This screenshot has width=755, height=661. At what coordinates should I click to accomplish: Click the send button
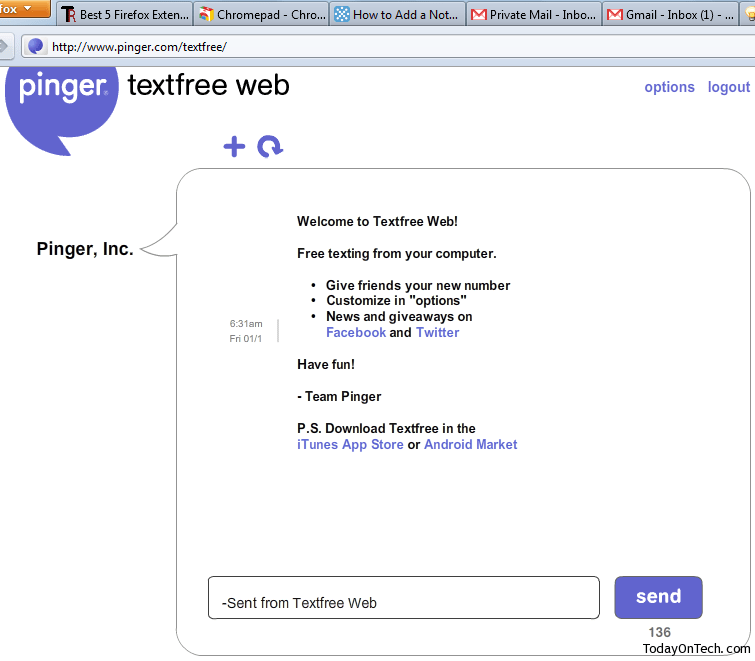tap(658, 597)
